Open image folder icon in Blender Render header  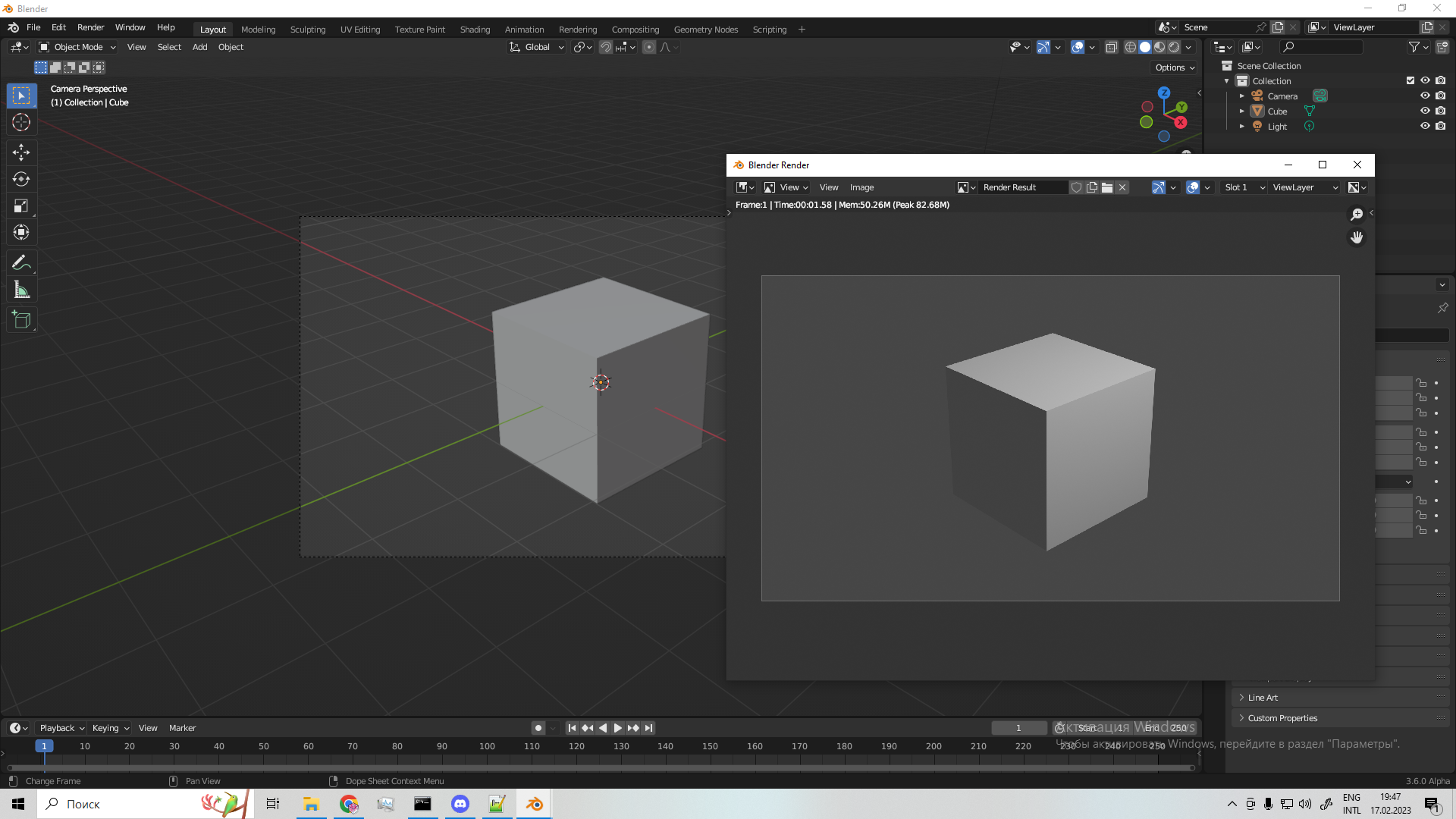click(1107, 187)
